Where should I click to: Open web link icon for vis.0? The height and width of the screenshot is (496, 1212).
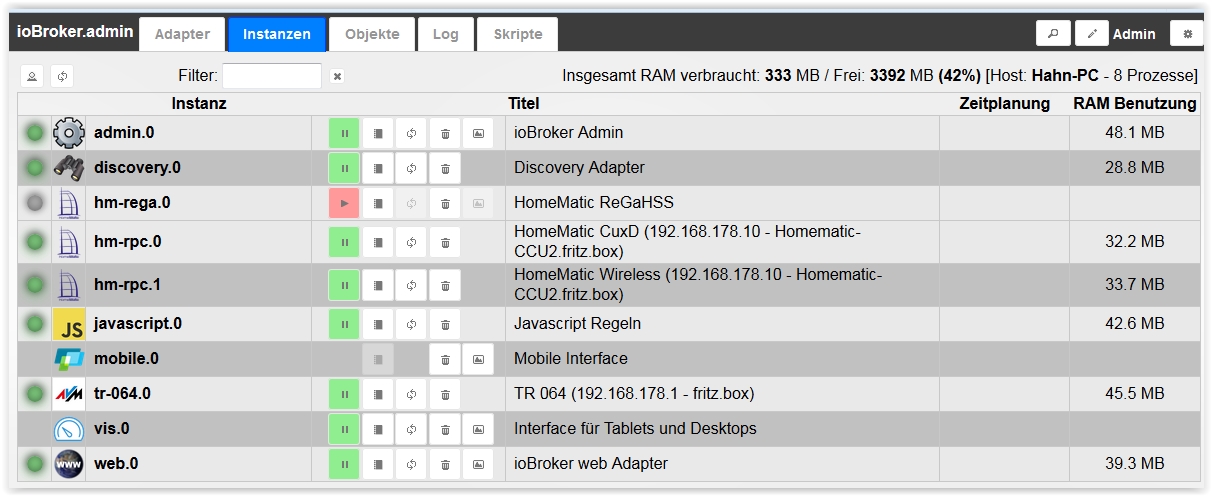click(479, 429)
